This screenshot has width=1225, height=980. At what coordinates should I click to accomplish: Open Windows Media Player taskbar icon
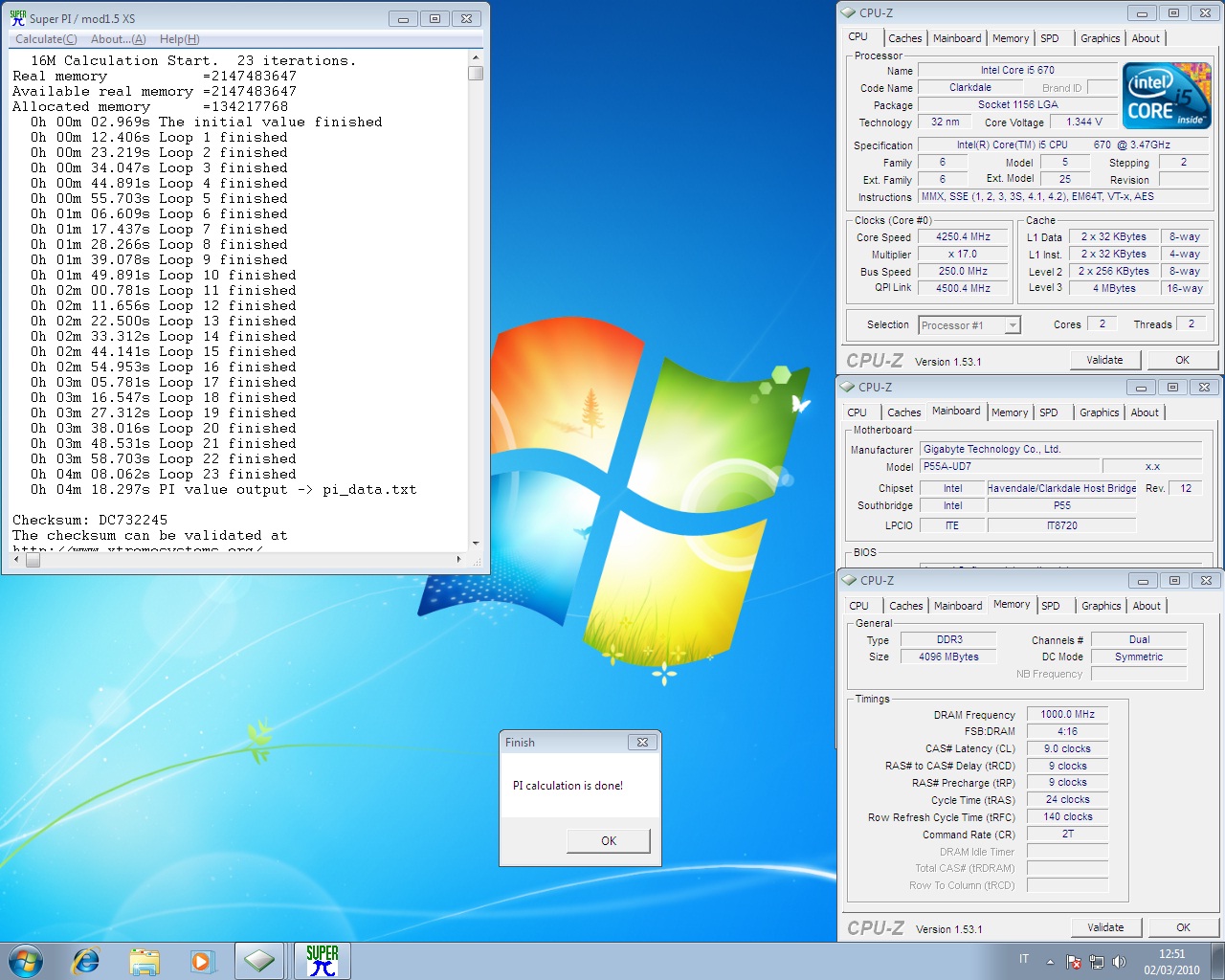pyautogui.click(x=202, y=961)
